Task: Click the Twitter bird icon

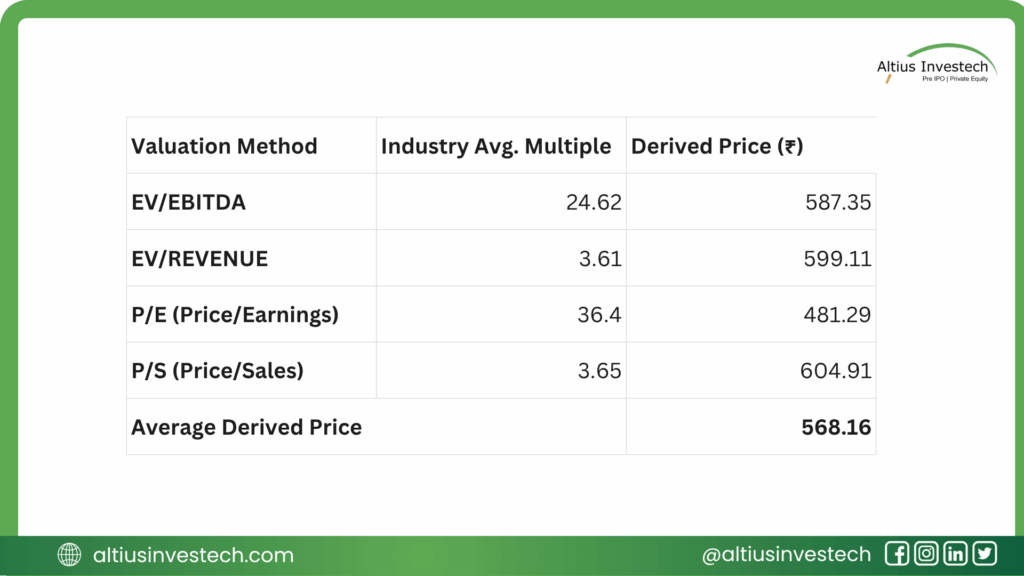Action: [x=984, y=554]
